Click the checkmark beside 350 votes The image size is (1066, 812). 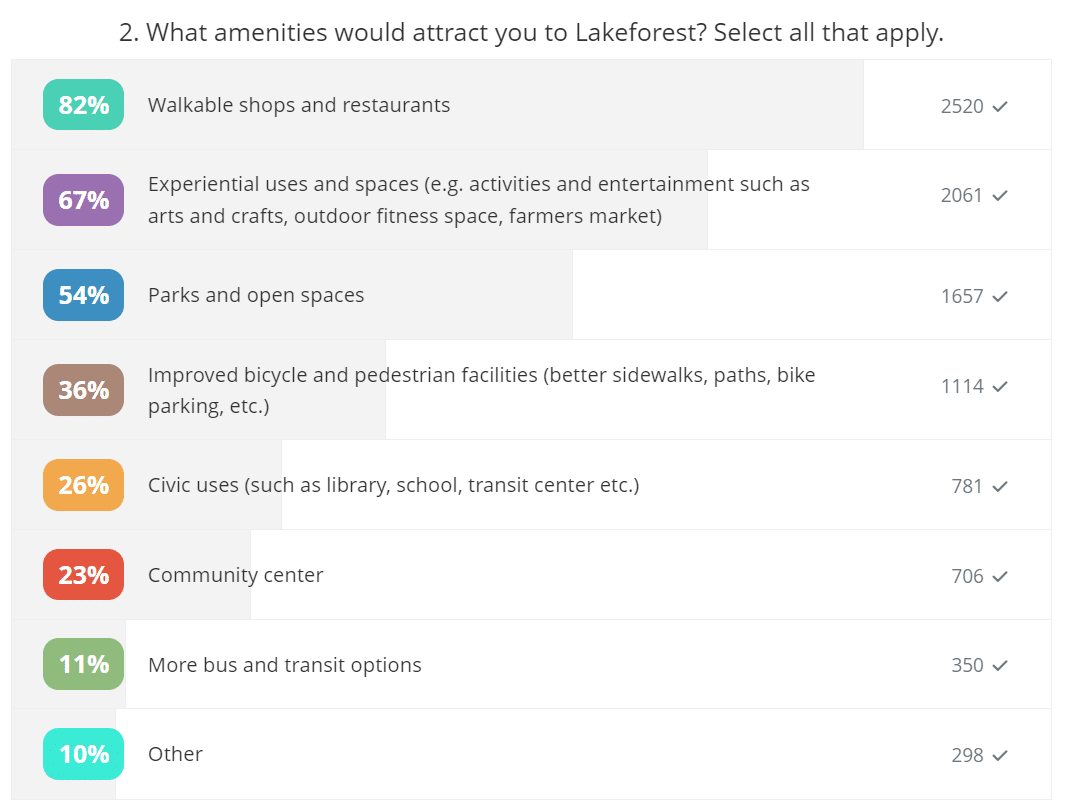tap(1000, 665)
